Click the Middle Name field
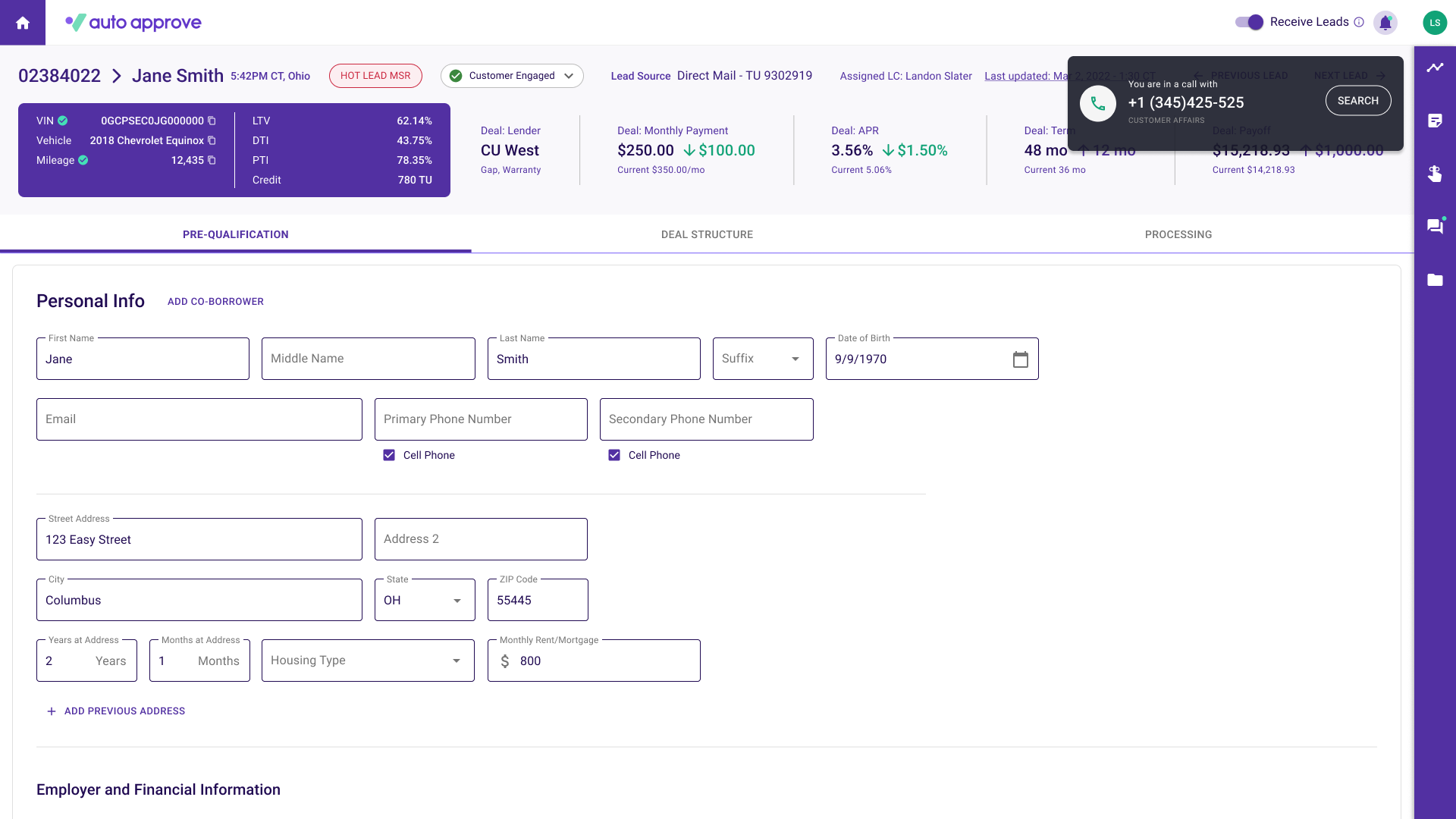Viewport: 1456px width, 819px height. [x=369, y=359]
